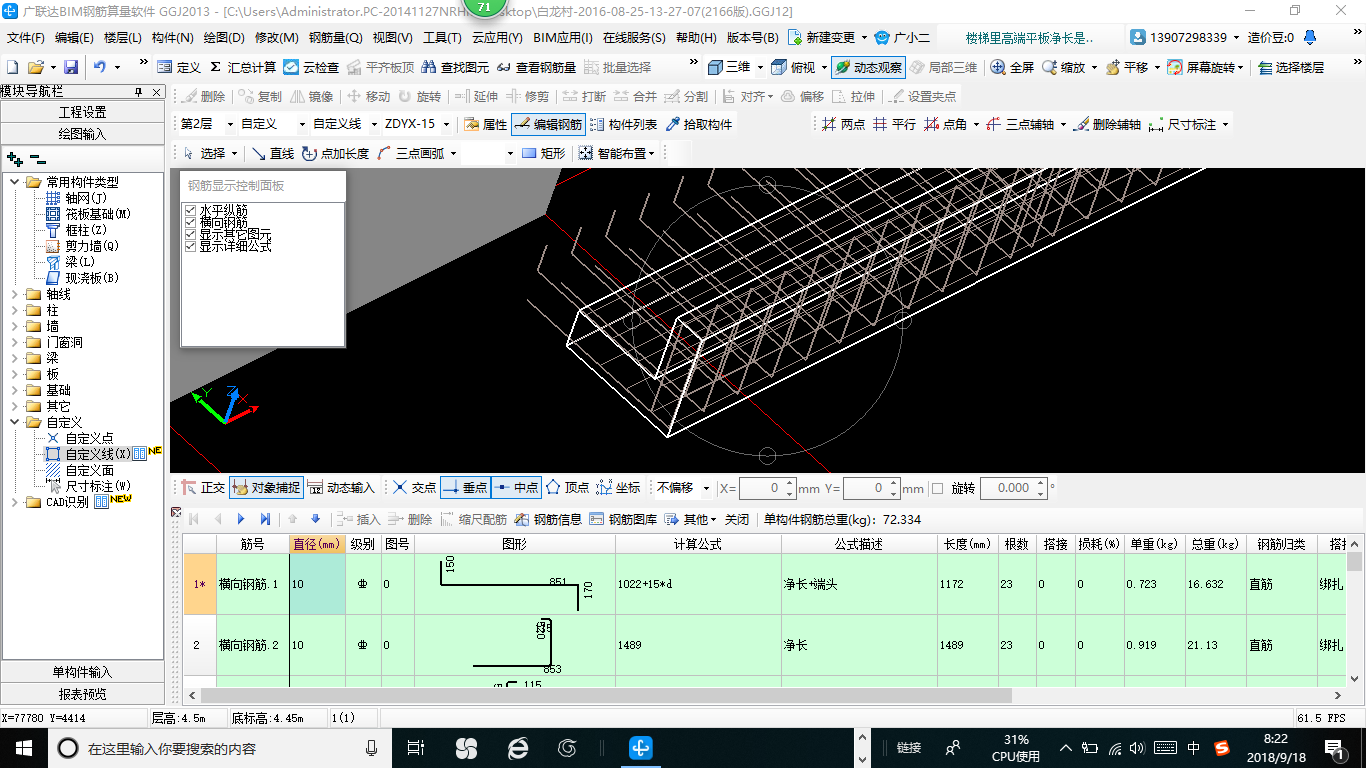Open 构件列表 component list
The height and width of the screenshot is (768, 1366).
[x=623, y=124]
